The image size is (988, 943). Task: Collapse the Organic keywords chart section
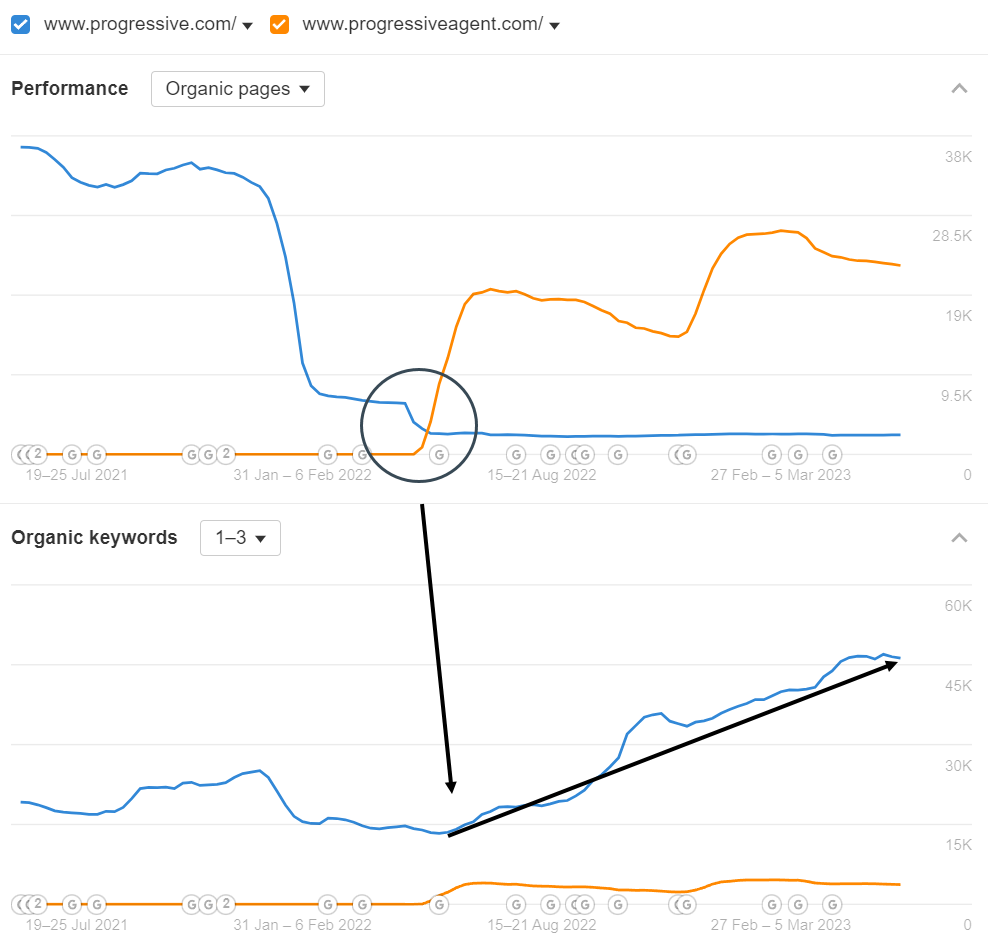pos(959,537)
